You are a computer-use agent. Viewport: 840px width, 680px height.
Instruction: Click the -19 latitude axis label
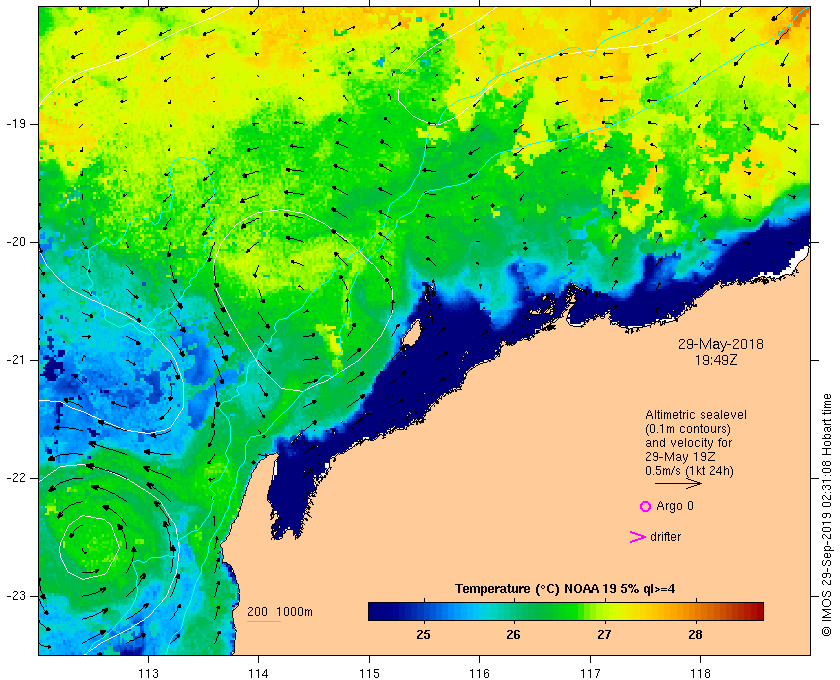click(15, 124)
